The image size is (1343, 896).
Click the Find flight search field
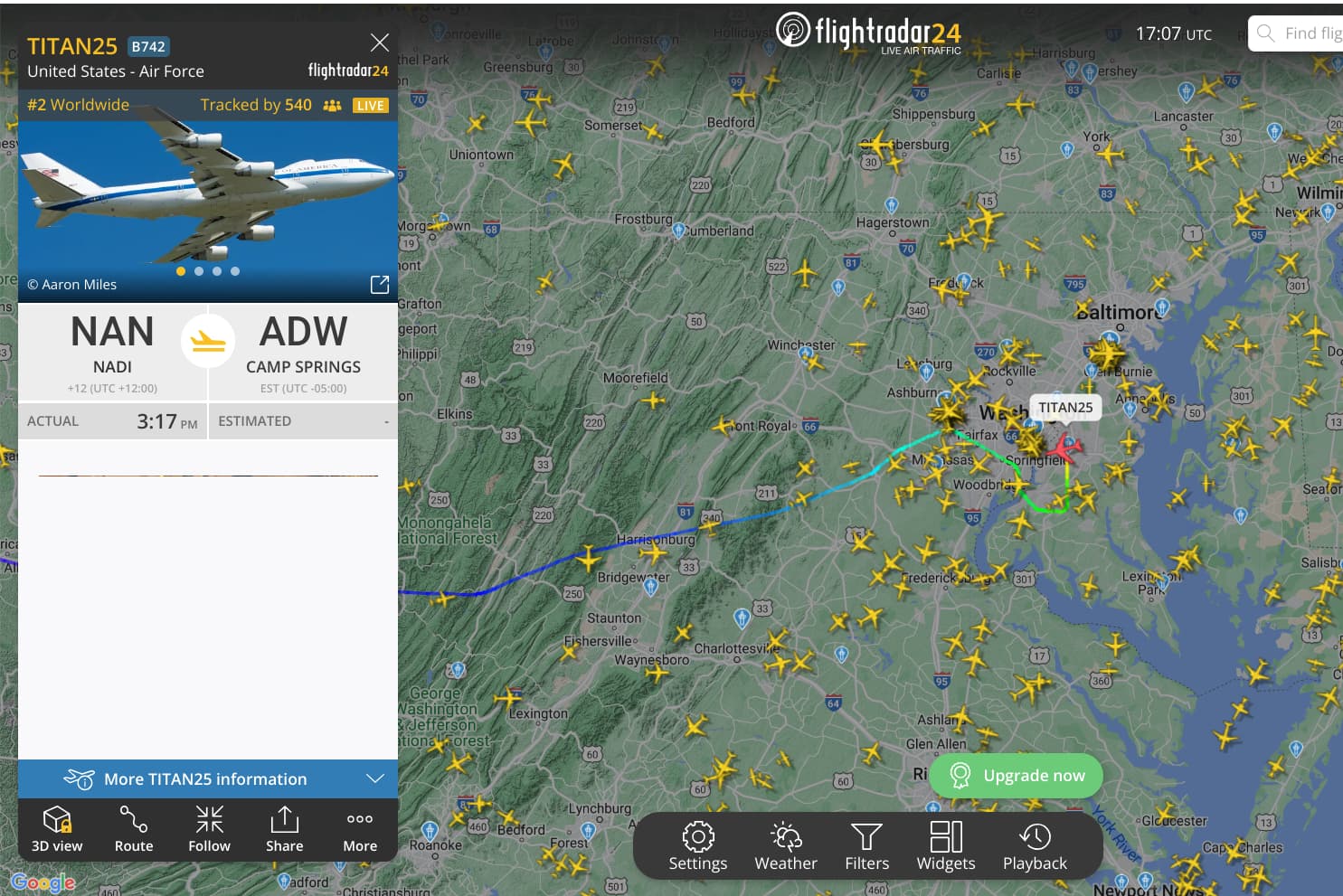click(x=1296, y=33)
